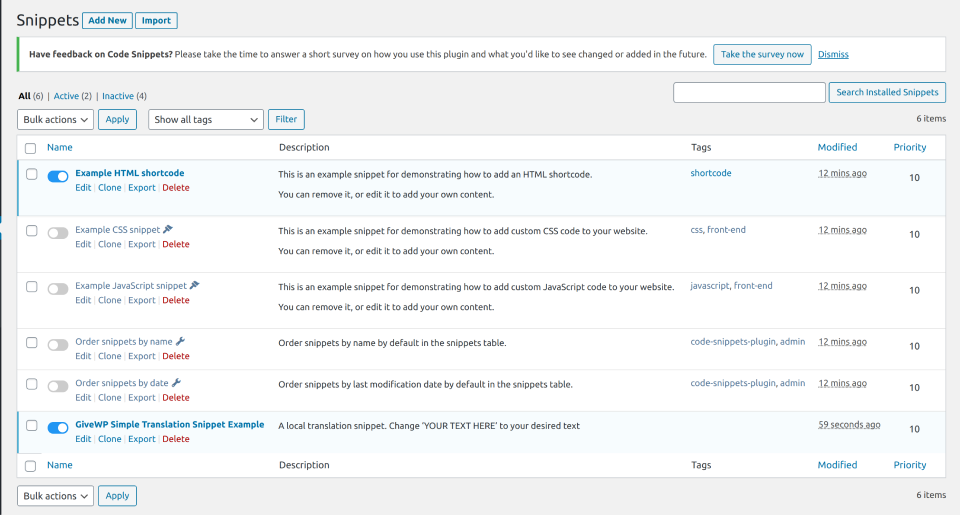Click the pin icon beside Example JavaScript snippet

195,285
